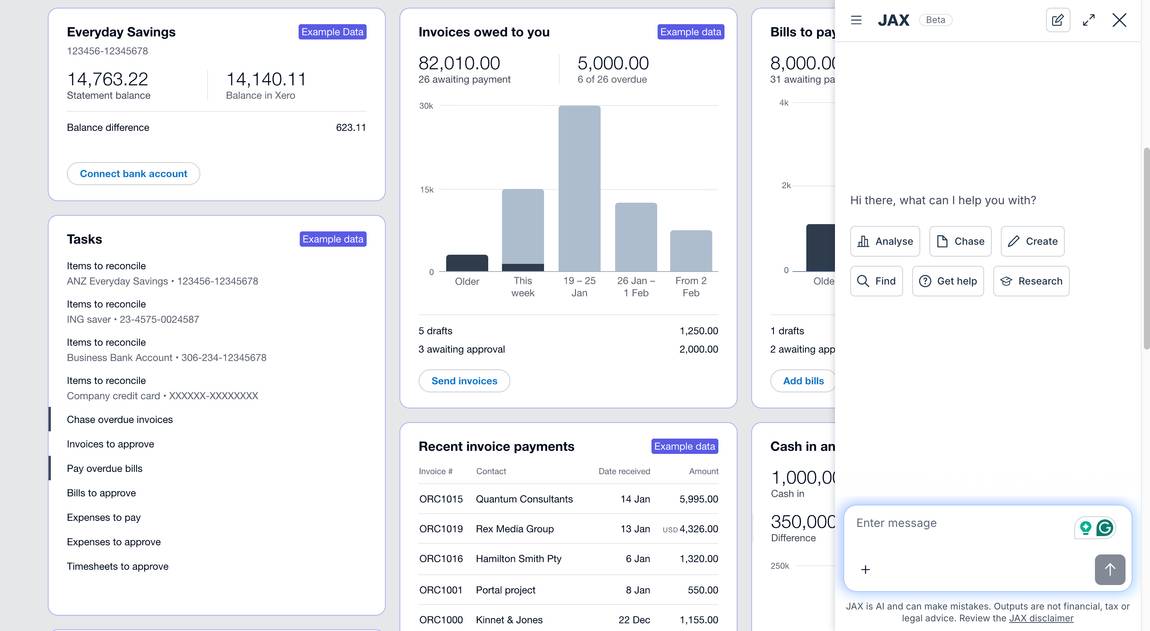Choose the Analyse quick action

[885, 241]
